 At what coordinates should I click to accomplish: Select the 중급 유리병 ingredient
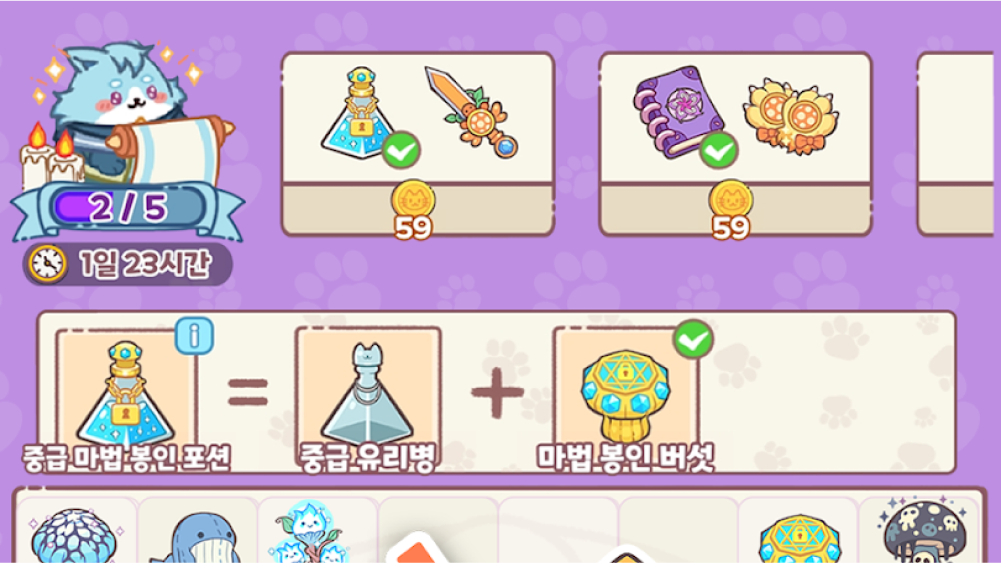click(368, 399)
